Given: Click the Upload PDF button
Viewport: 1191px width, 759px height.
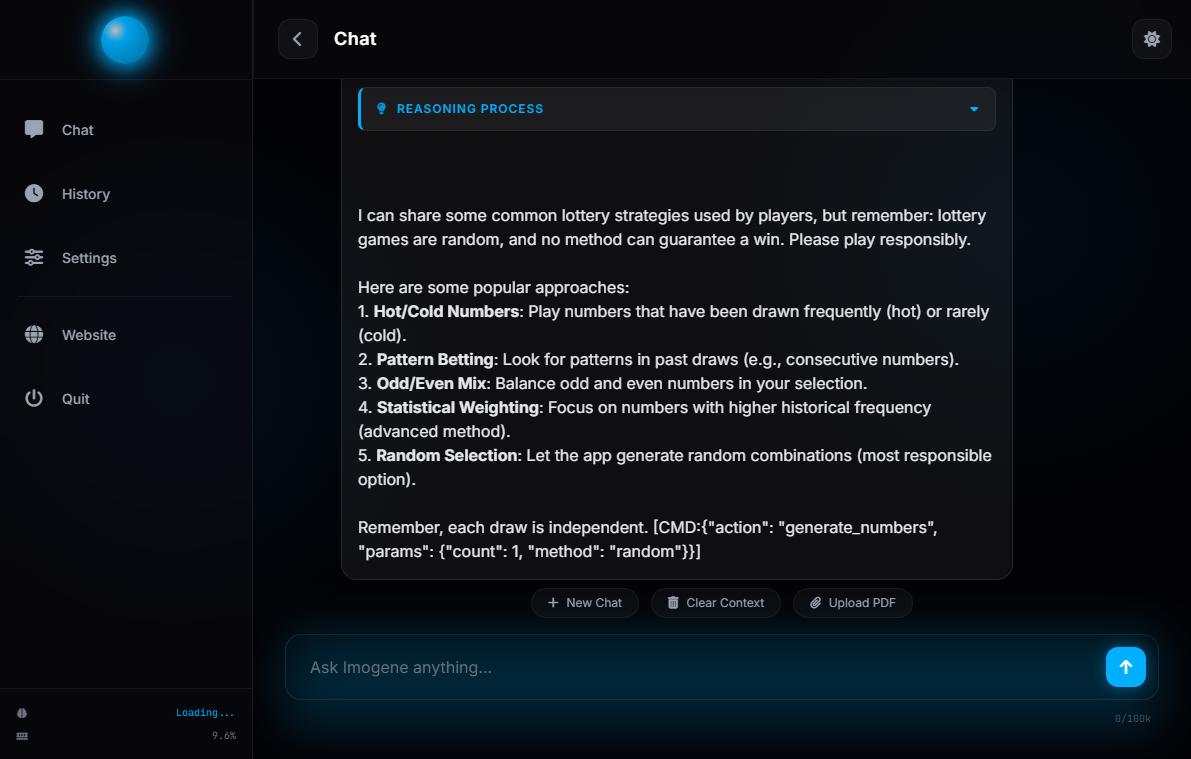Looking at the screenshot, I should tap(853, 603).
